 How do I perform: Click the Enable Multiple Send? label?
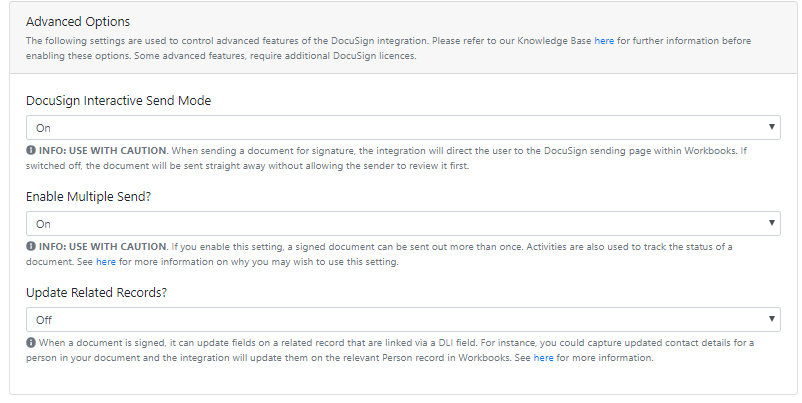click(88, 196)
